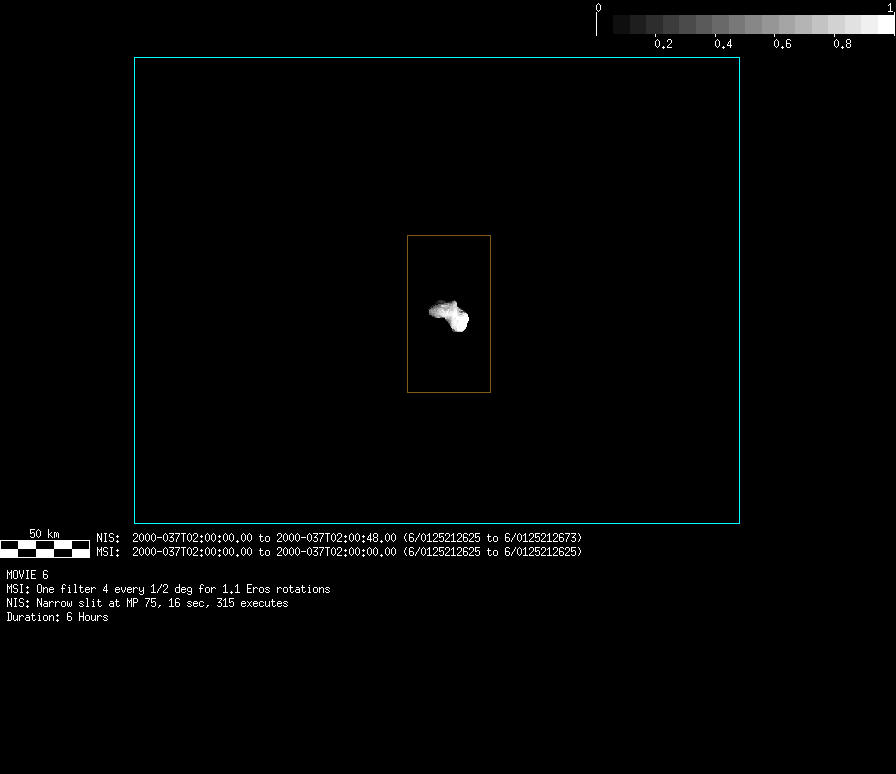
Task: Select the 0.4 tick on the colorbar
Action: 723,44
